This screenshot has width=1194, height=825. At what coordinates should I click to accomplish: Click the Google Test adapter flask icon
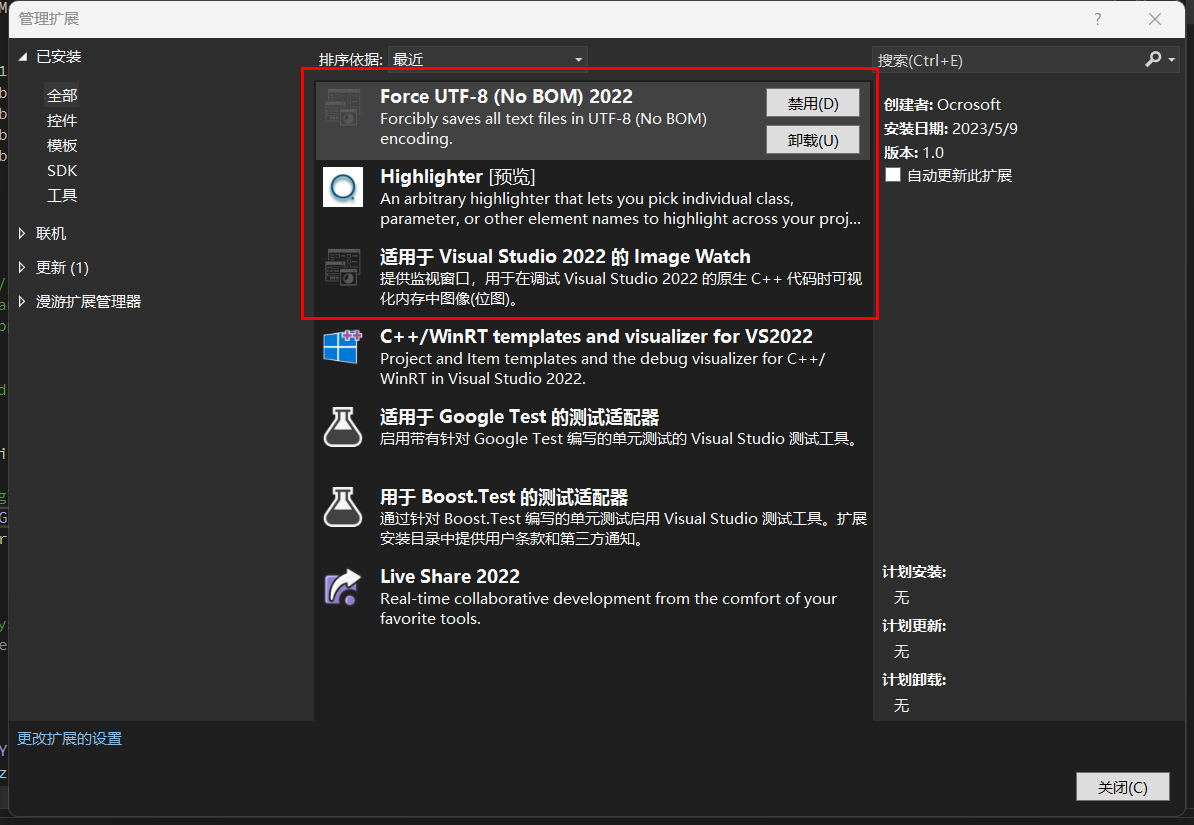[x=343, y=427]
